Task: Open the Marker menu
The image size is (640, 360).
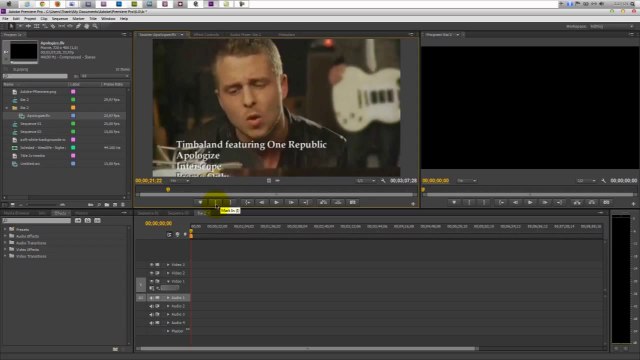Action: (x=78, y=19)
